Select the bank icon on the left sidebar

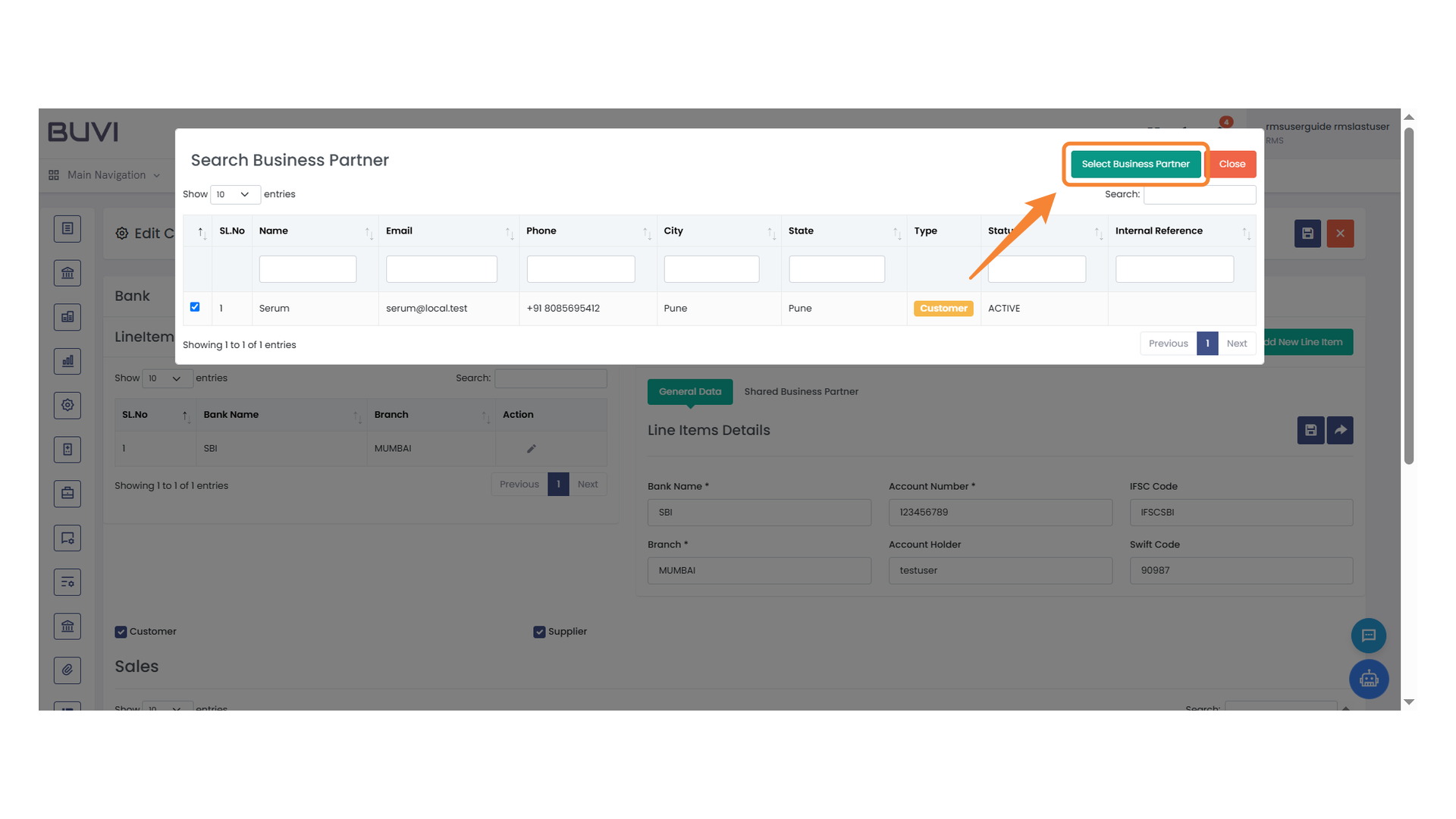tap(67, 272)
